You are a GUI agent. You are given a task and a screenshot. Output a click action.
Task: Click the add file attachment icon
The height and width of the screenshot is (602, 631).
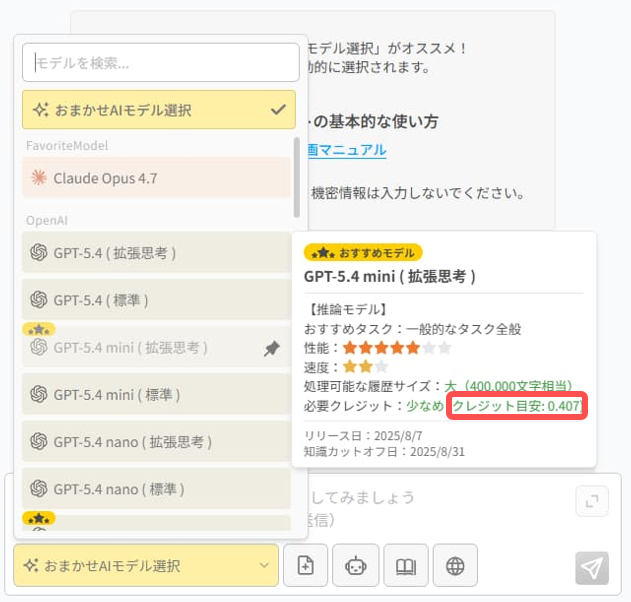(306, 566)
